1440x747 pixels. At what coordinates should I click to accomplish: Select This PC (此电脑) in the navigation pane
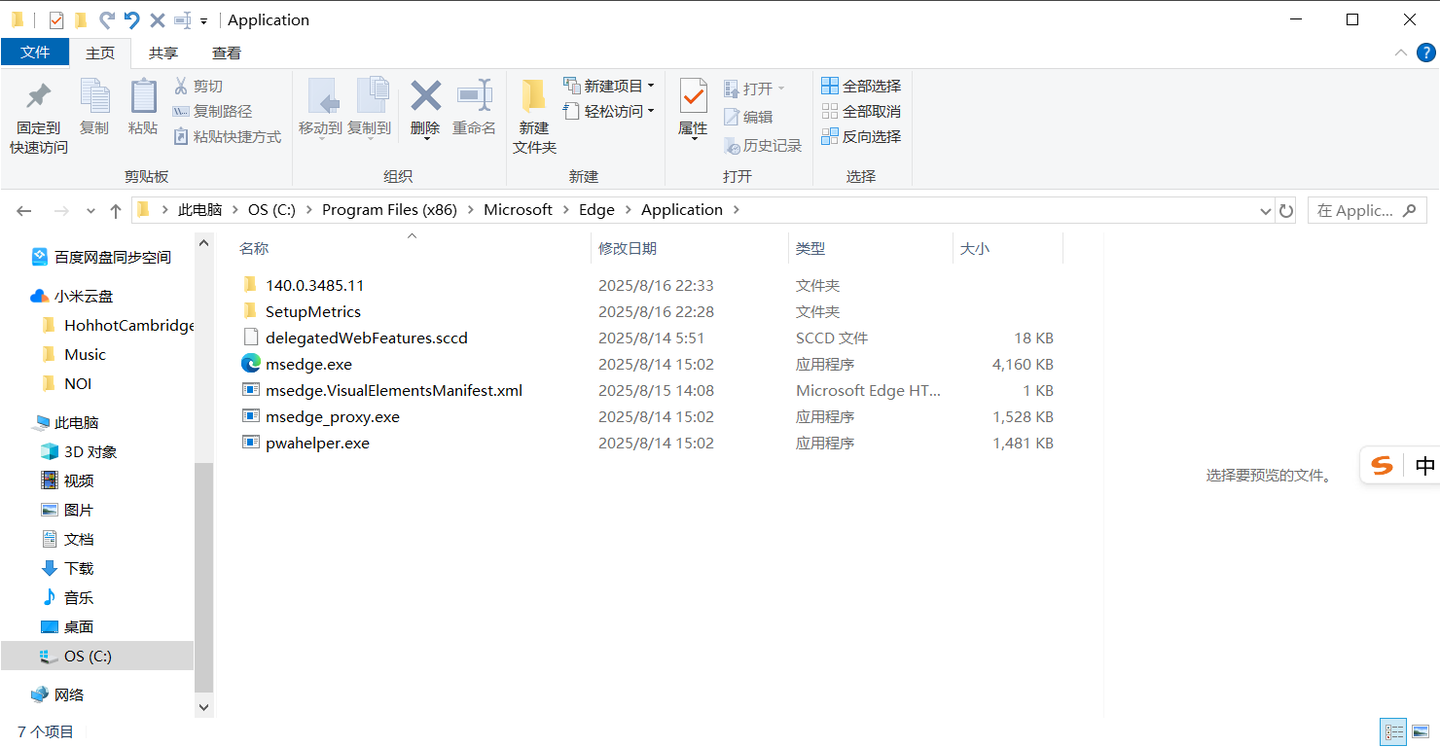point(66,422)
